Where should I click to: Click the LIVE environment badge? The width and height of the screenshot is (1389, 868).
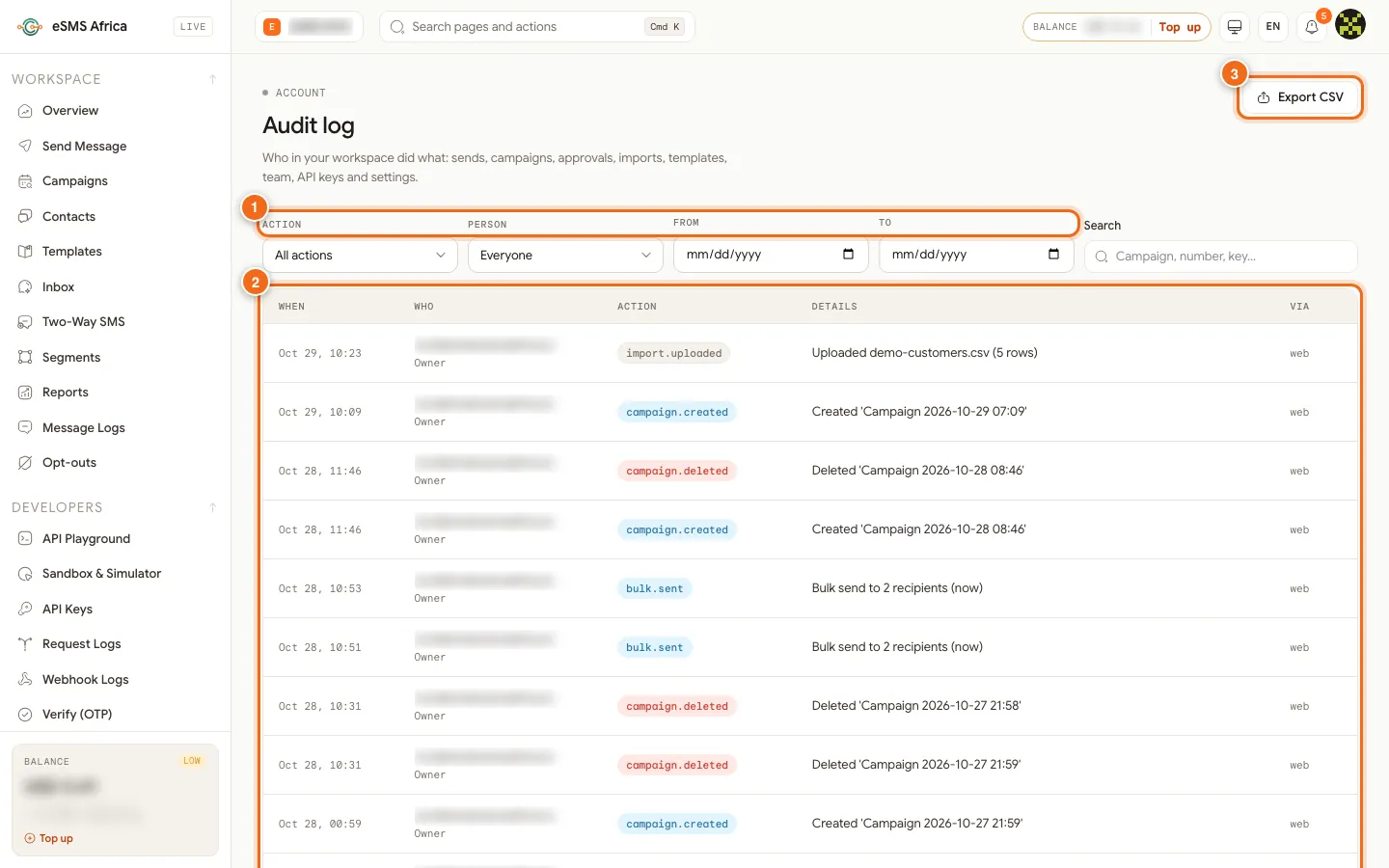click(193, 27)
